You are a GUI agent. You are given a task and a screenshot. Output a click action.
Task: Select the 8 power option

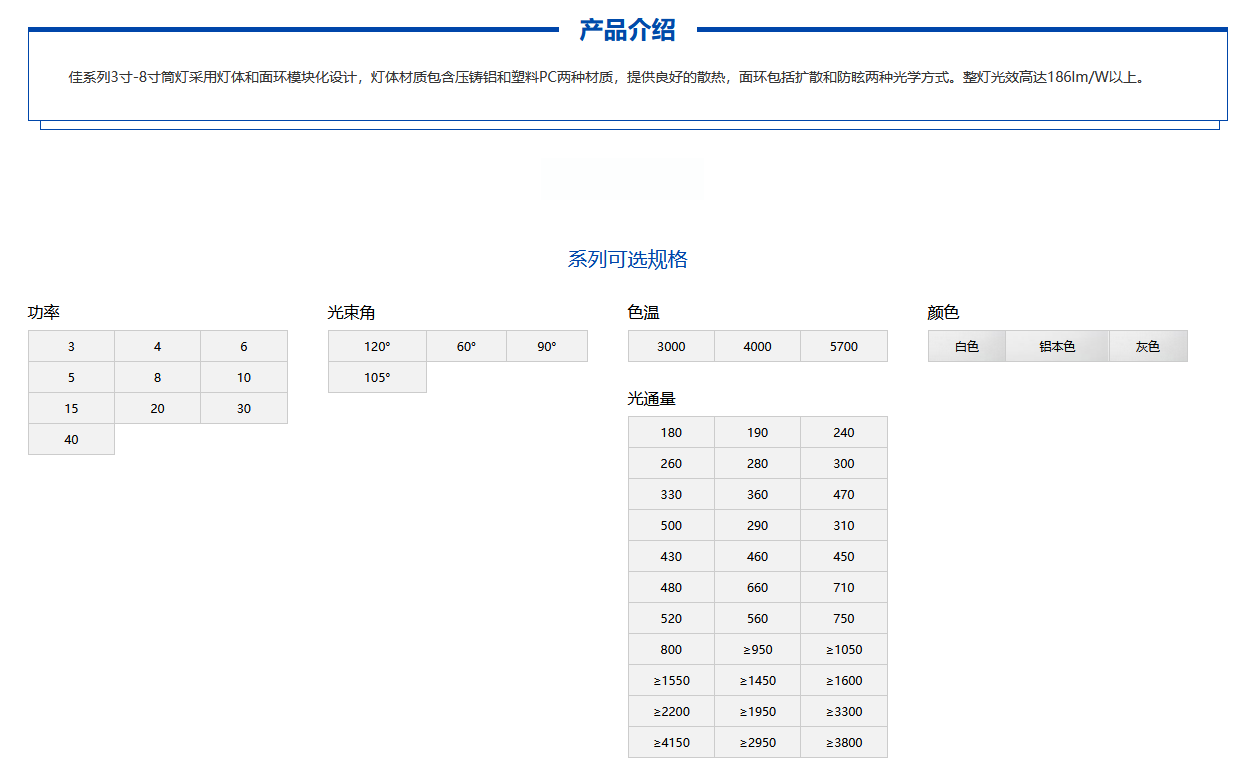(158, 377)
